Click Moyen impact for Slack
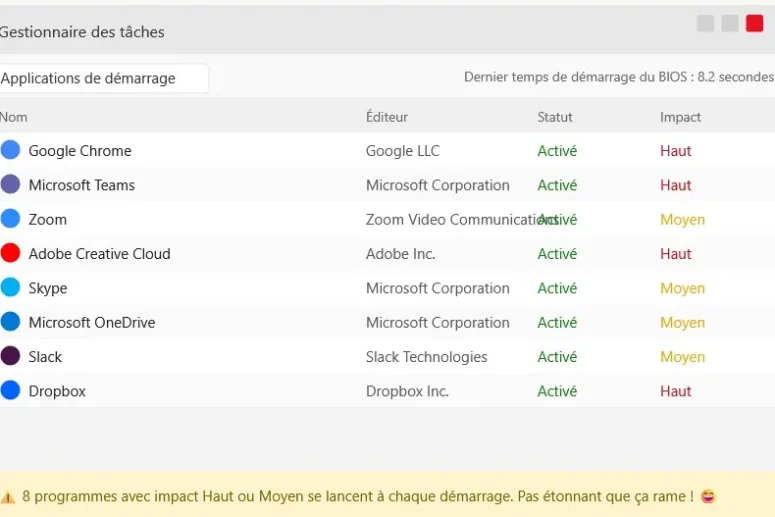The width and height of the screenshot is (775, 517). pyautogui.click(x=682, y=357)
